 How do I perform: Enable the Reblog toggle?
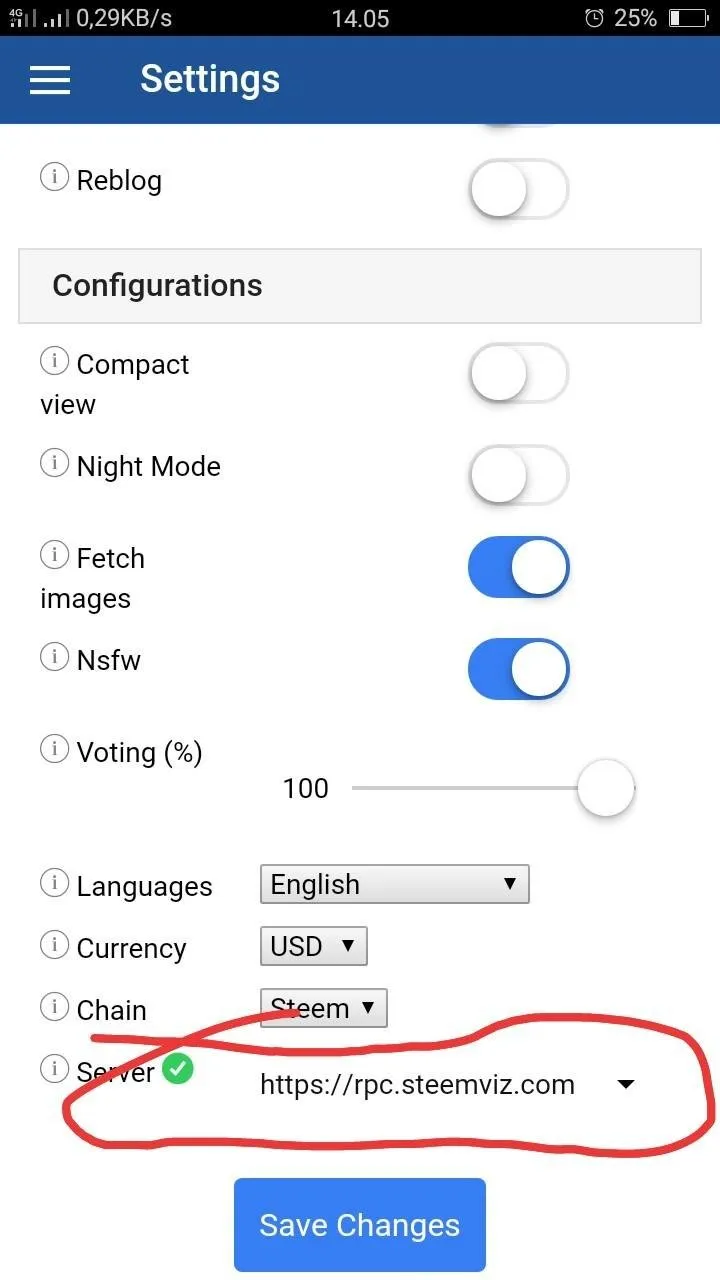(x=518, y=188)
